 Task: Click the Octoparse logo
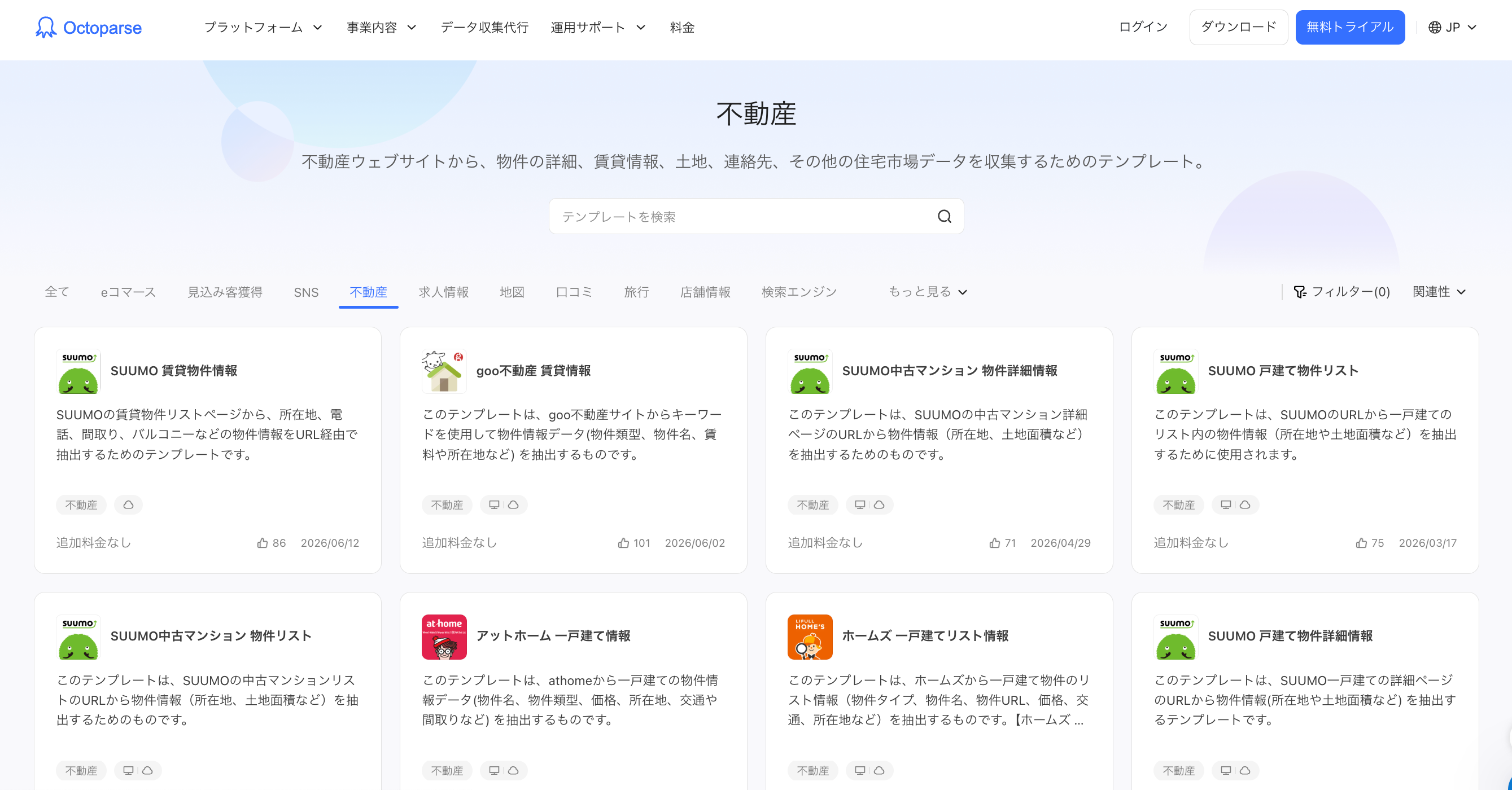point(89,28)
